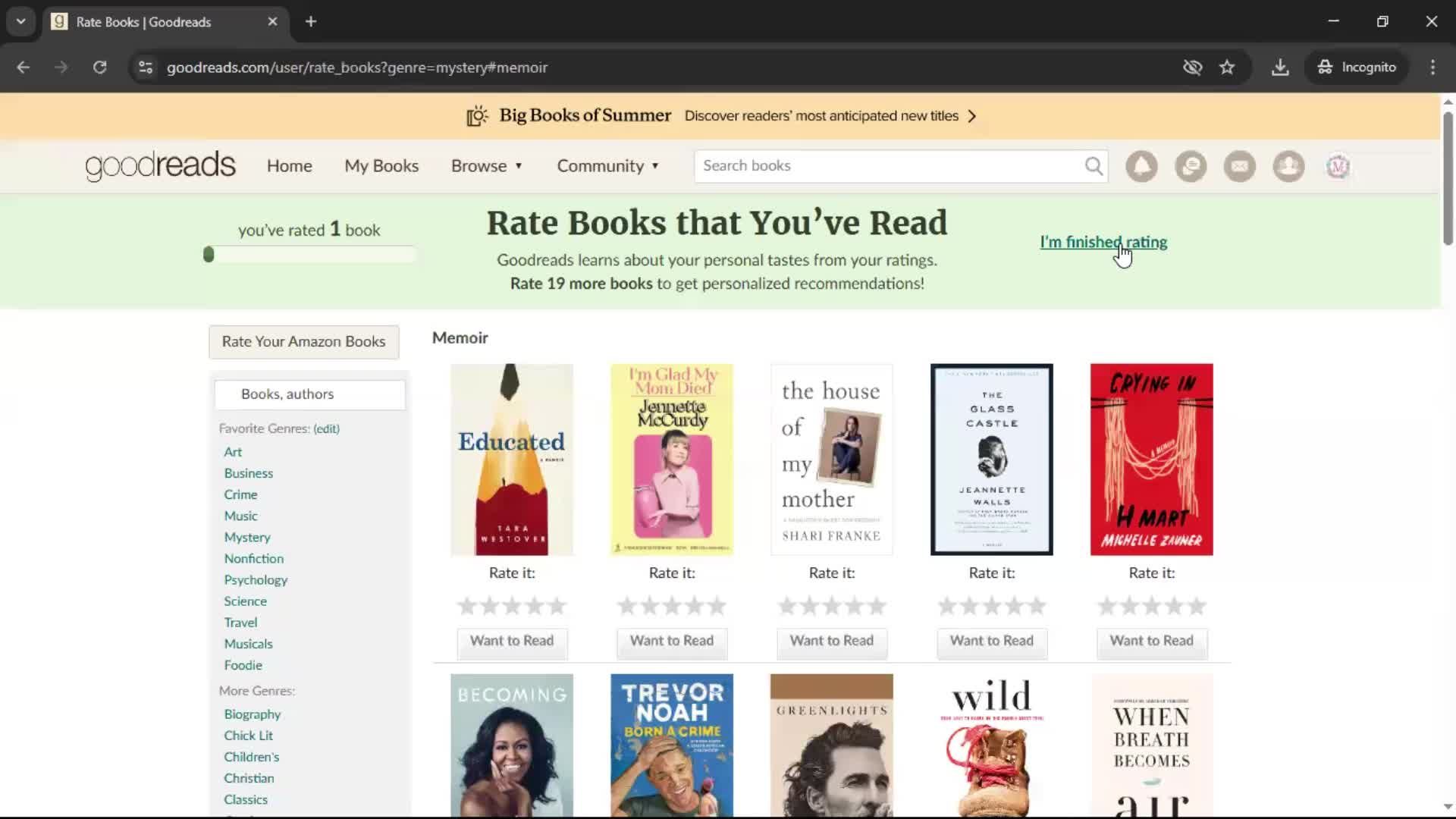Click the site information icon in address bar
The image size is (1456, 819).
146,67
